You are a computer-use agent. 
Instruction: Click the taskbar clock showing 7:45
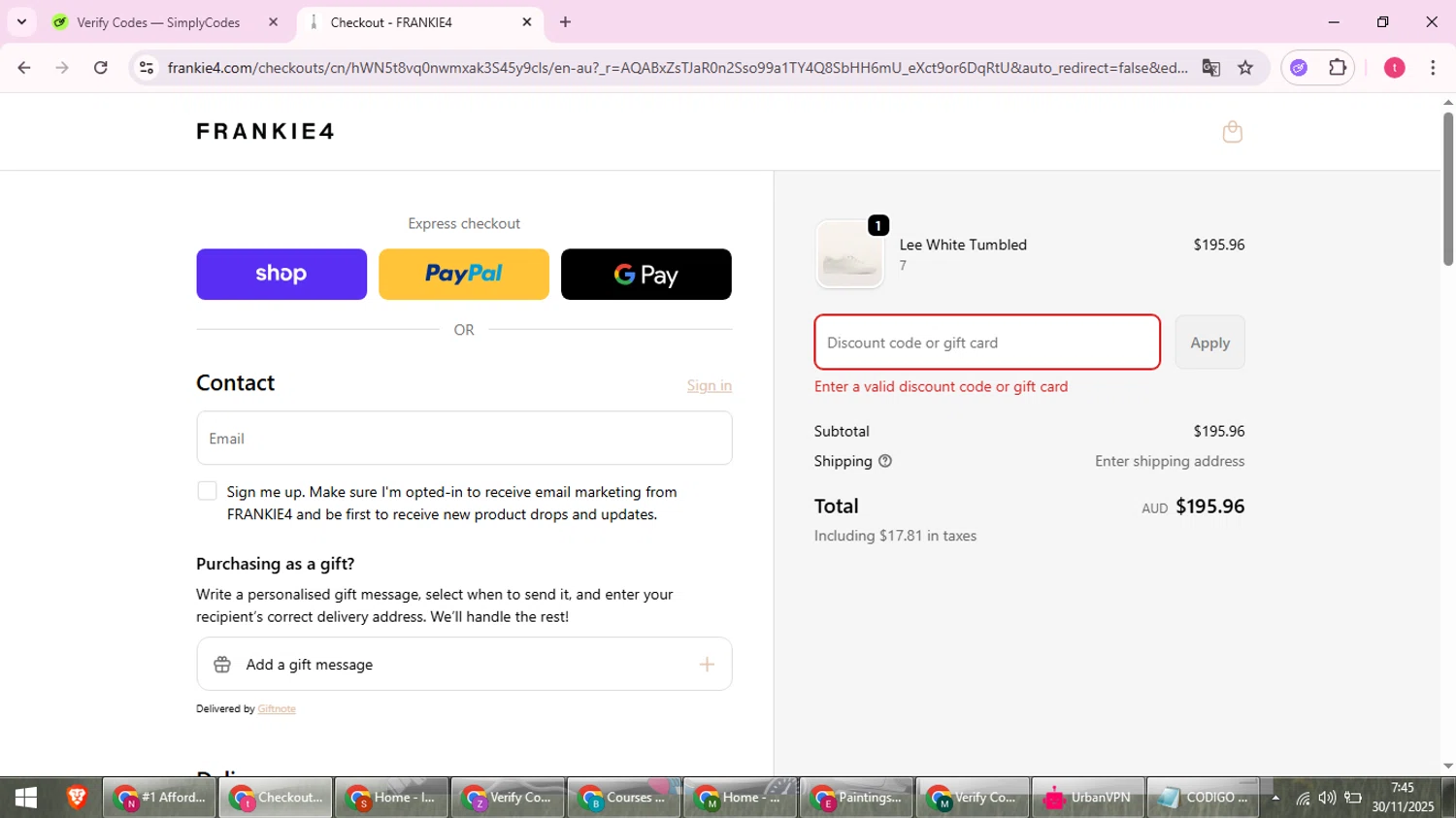pos(1403,798)
